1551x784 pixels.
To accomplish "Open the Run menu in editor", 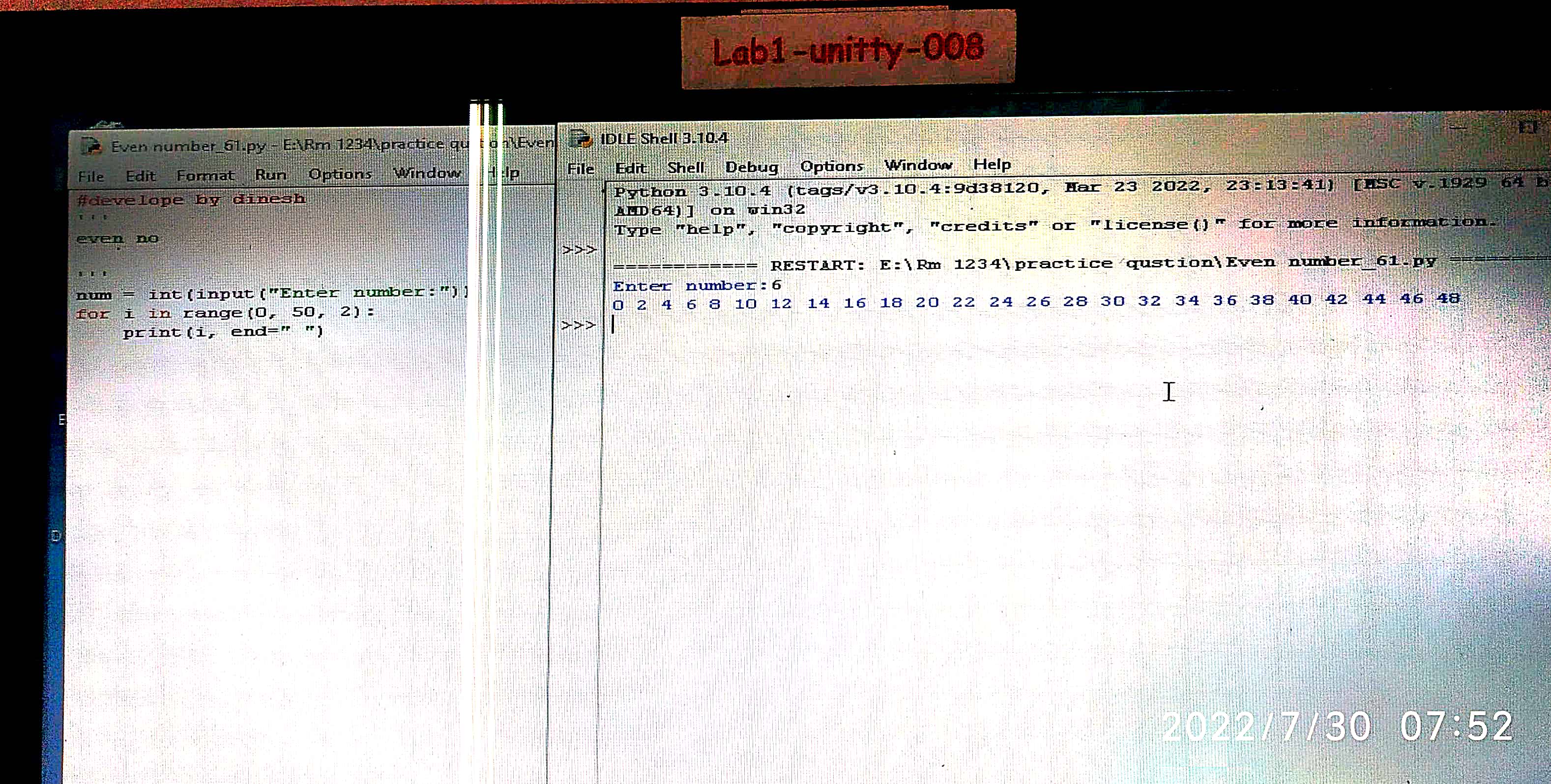I will [270, 174].
